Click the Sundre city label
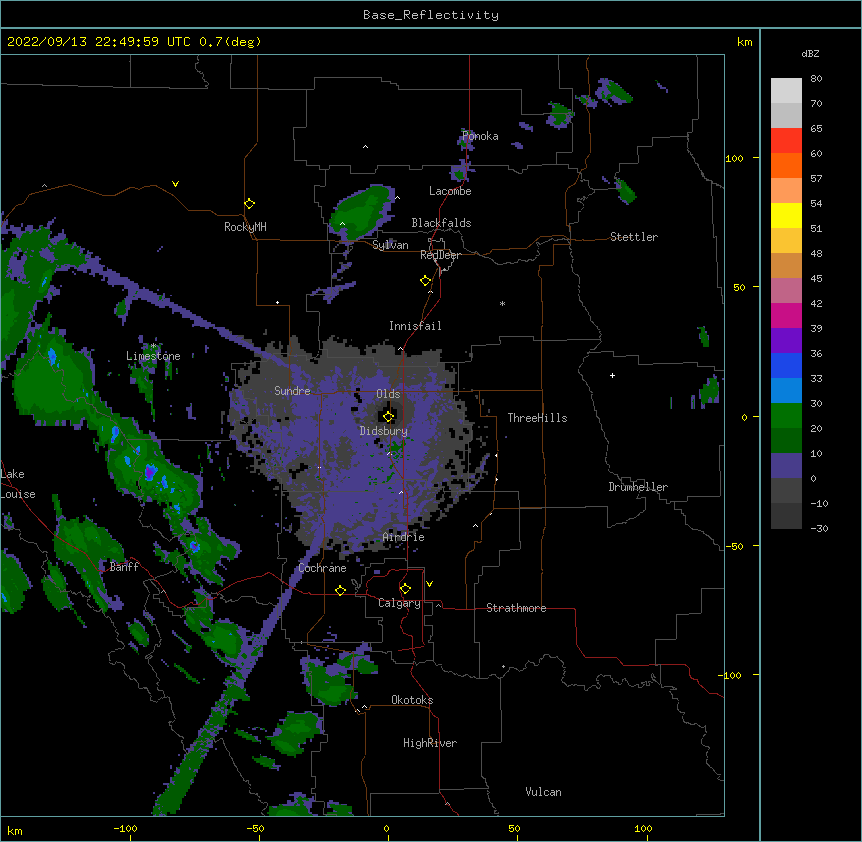This screenshot has height=842, width=862. pyautogui.click(x=292, y=391)
